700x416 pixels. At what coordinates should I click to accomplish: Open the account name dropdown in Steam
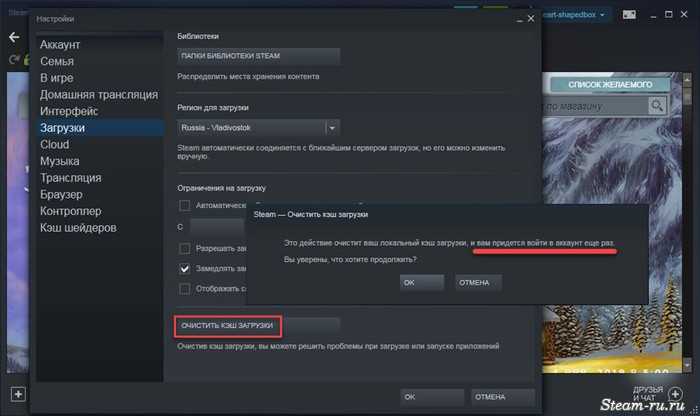click(x=574, y=15)
